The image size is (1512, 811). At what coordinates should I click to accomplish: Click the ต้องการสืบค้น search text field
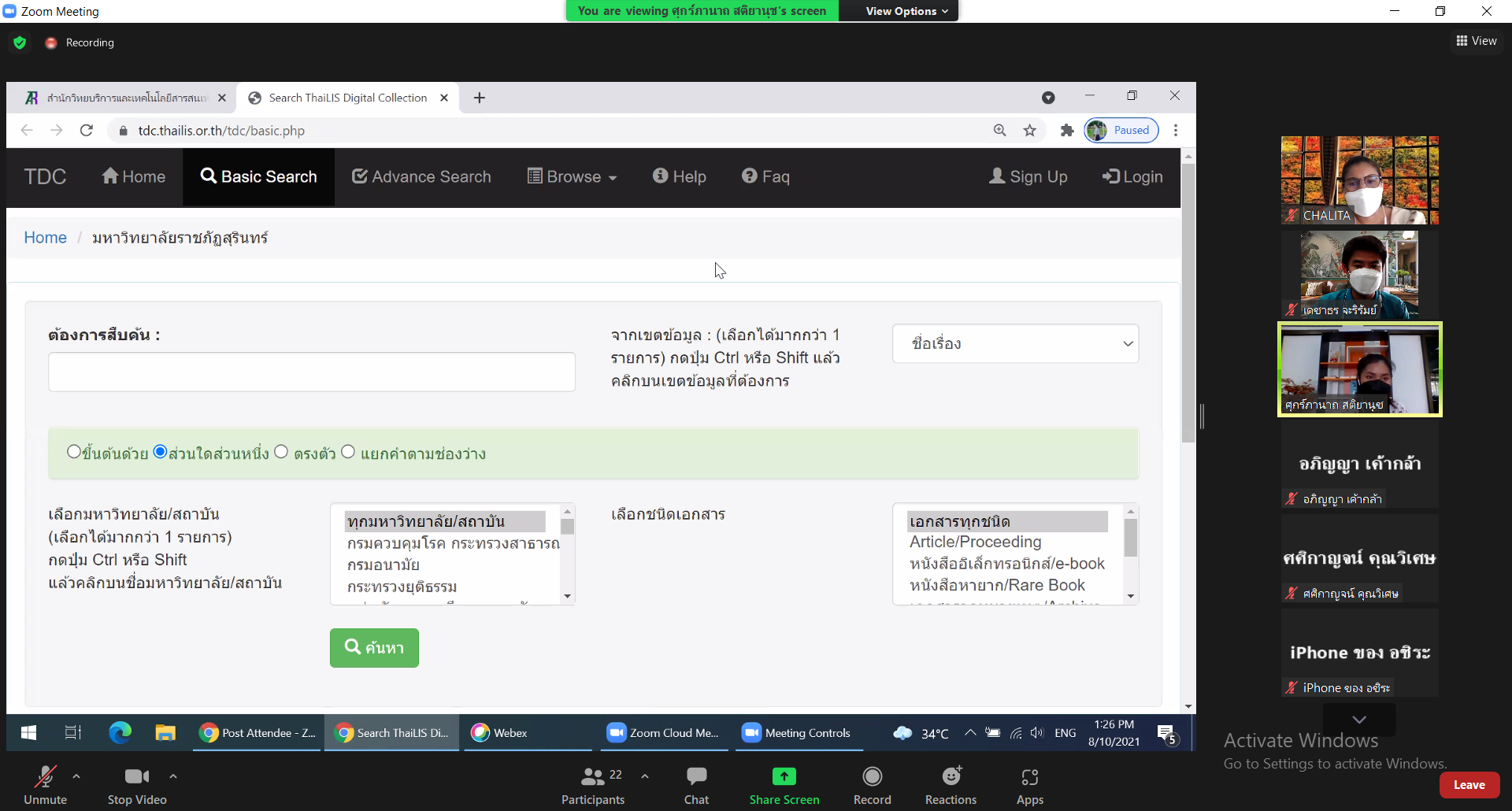tap(312, 372)
